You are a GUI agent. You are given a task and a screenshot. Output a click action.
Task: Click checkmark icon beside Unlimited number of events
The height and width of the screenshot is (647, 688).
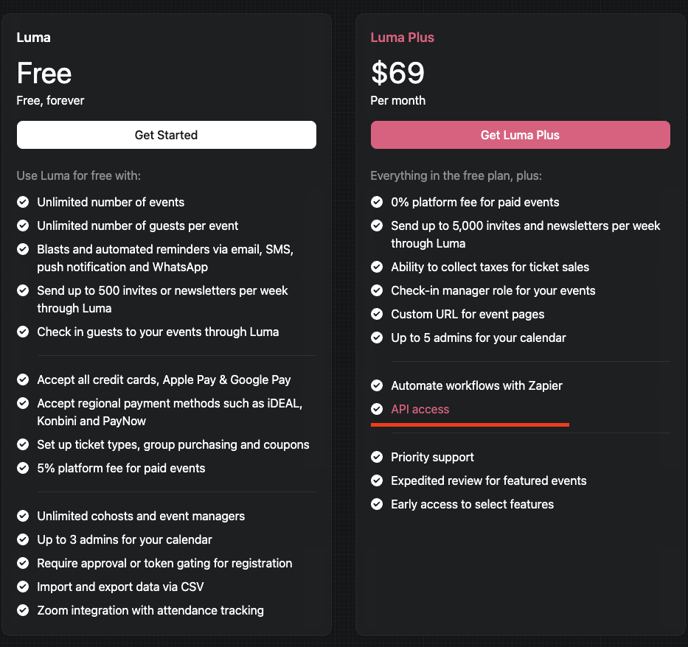(x=23, y=202)
